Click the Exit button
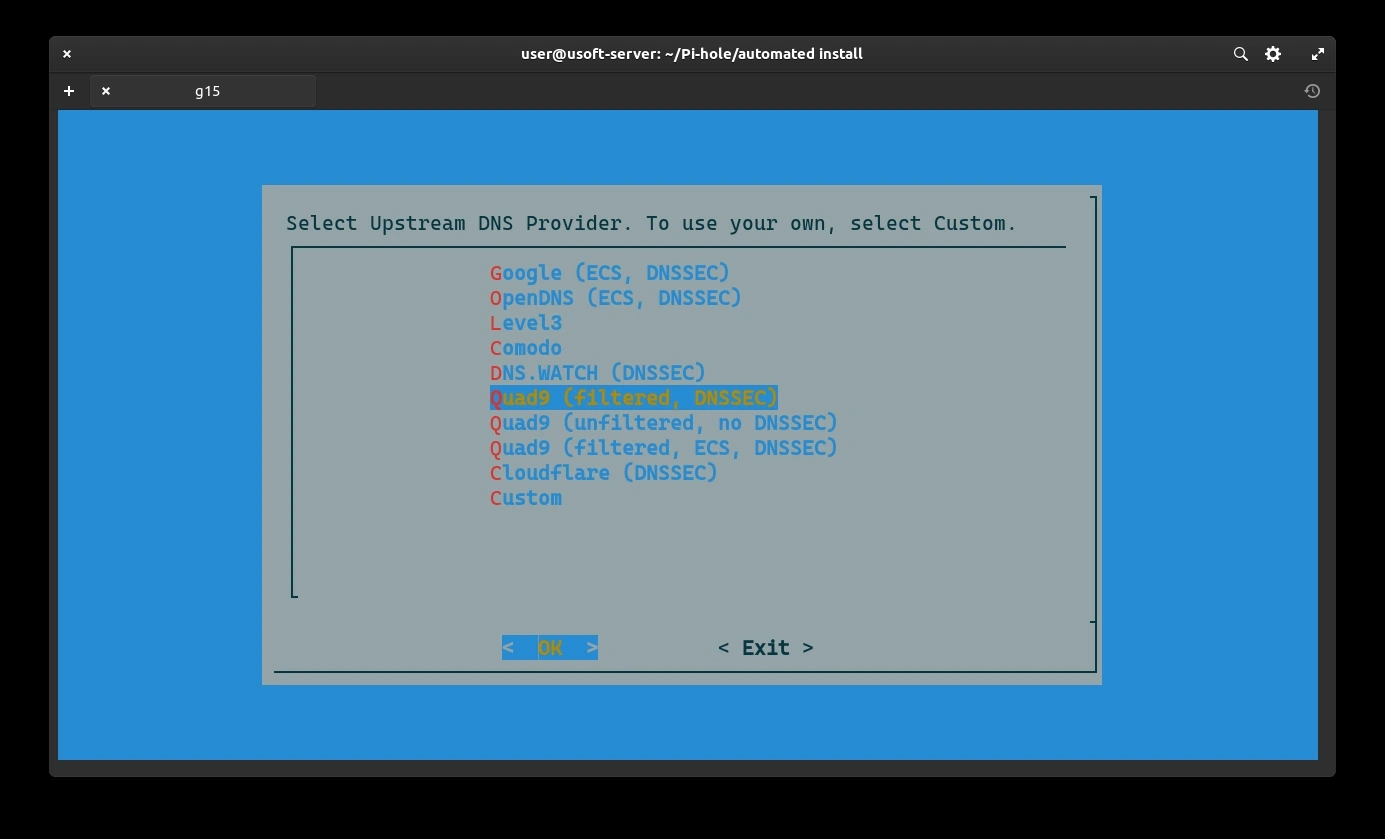 click(766, 648)
